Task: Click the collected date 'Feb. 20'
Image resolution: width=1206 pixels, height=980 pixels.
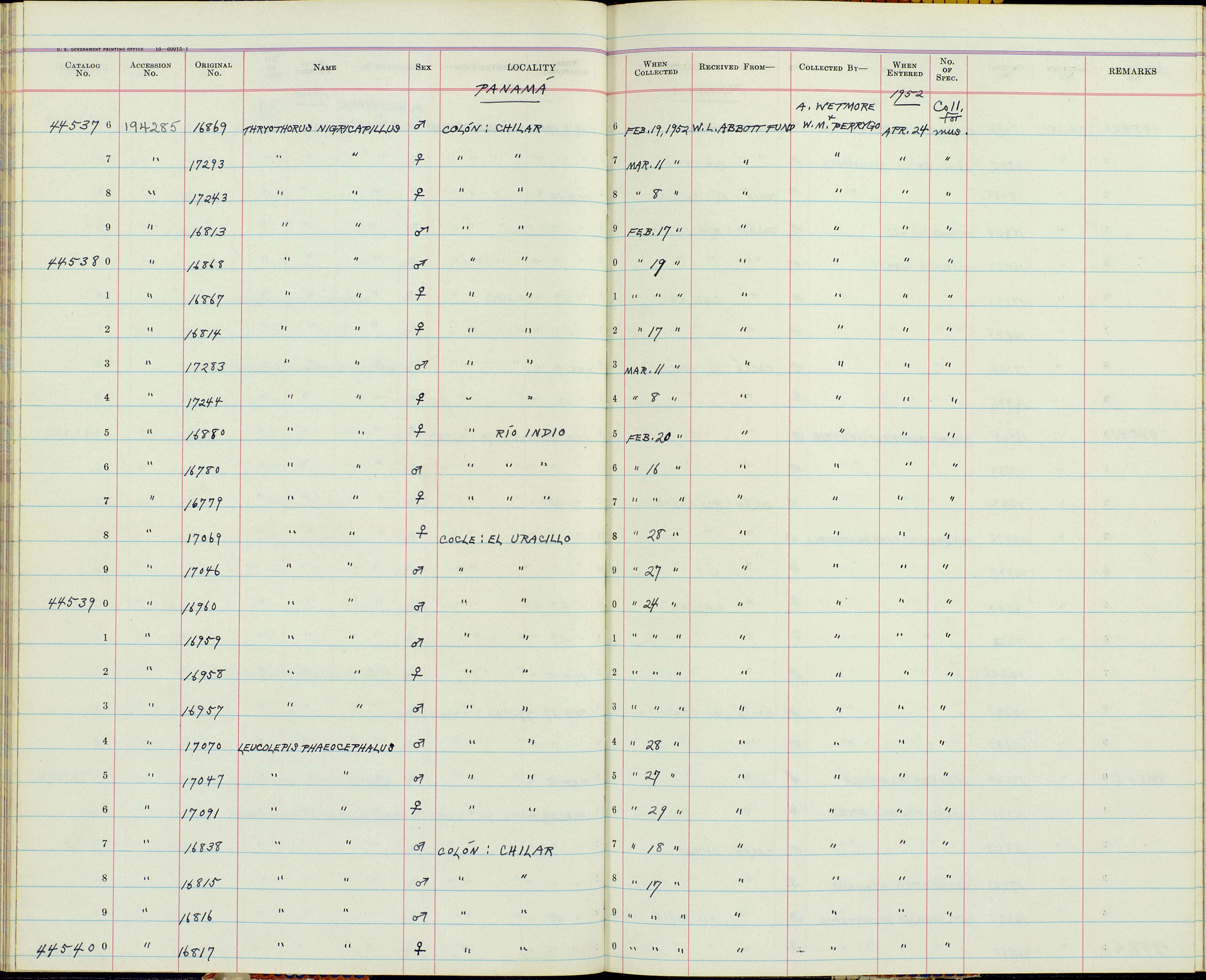Action: click(x=648, y=438)
